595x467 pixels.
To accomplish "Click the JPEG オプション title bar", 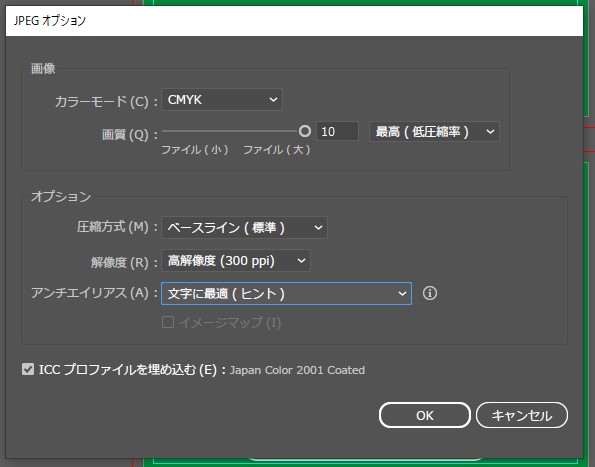I will 294,21.
